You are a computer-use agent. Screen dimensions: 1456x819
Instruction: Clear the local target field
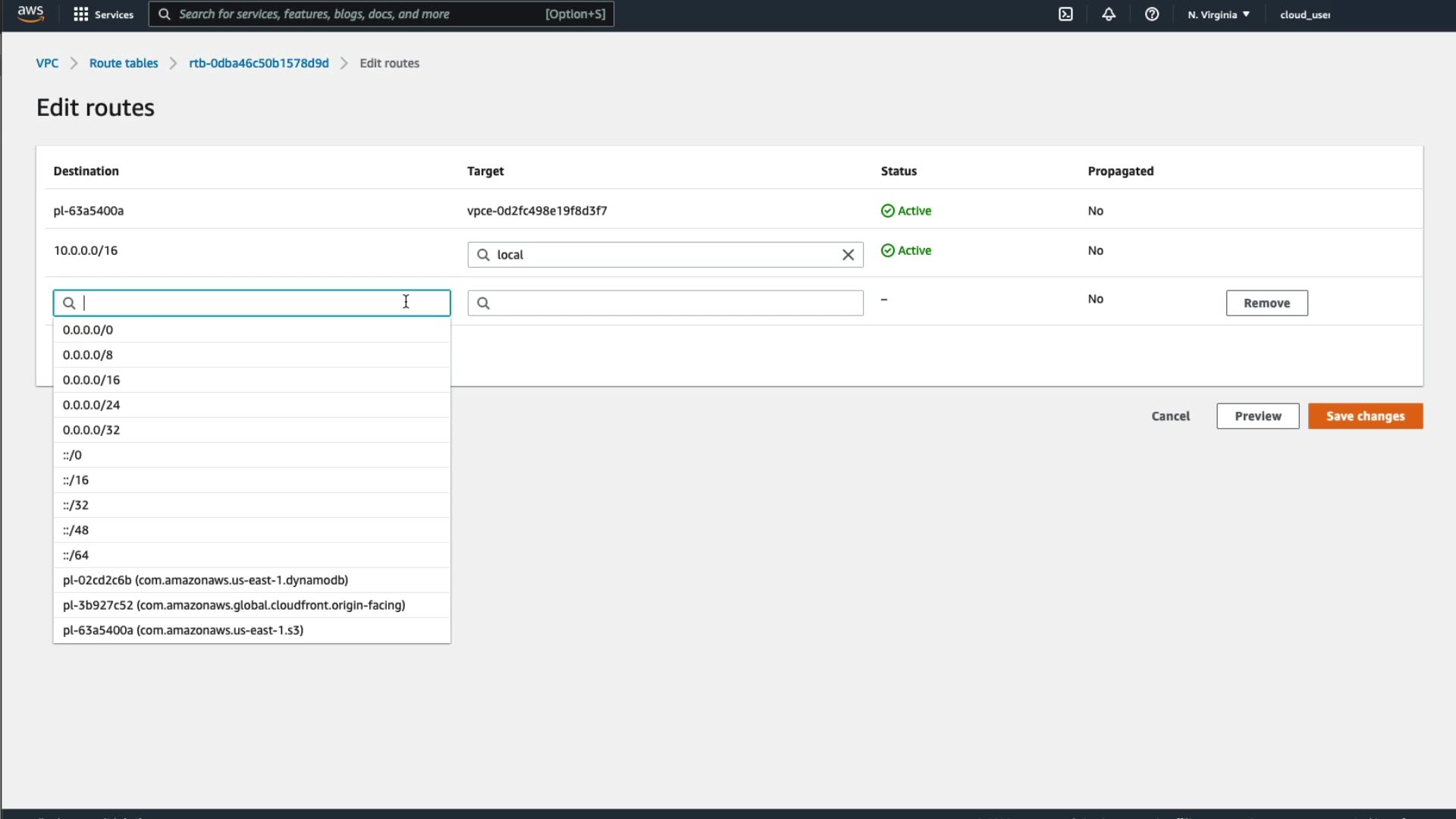[848, 255]
